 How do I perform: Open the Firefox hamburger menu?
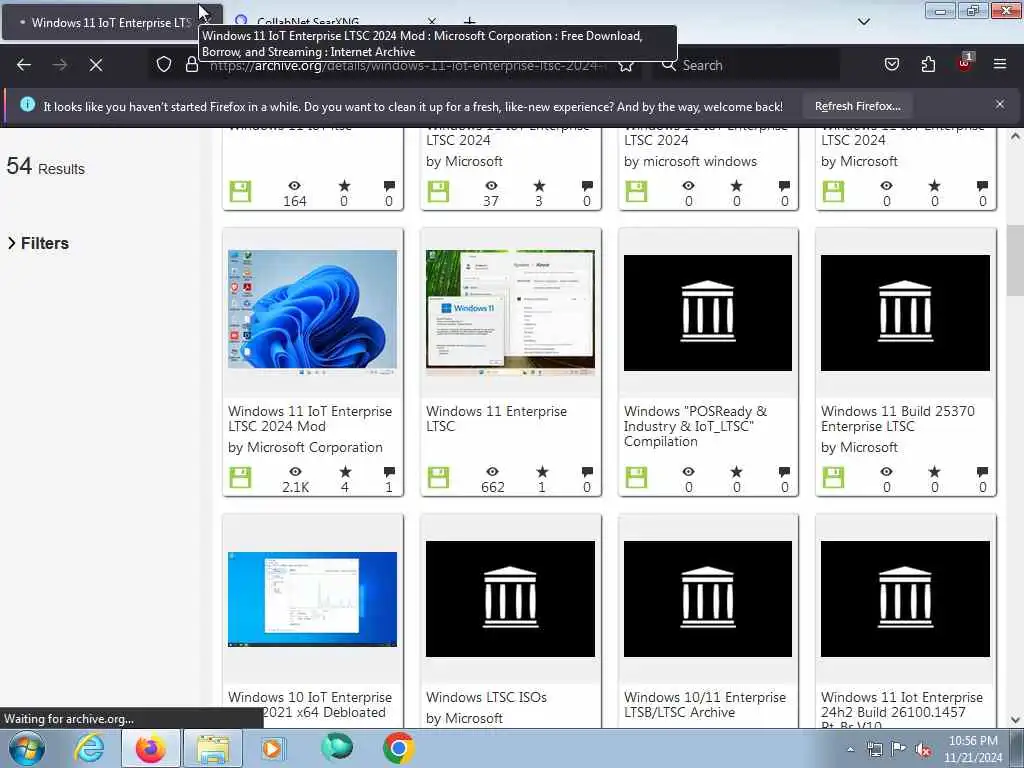(x=1000, y=64)
